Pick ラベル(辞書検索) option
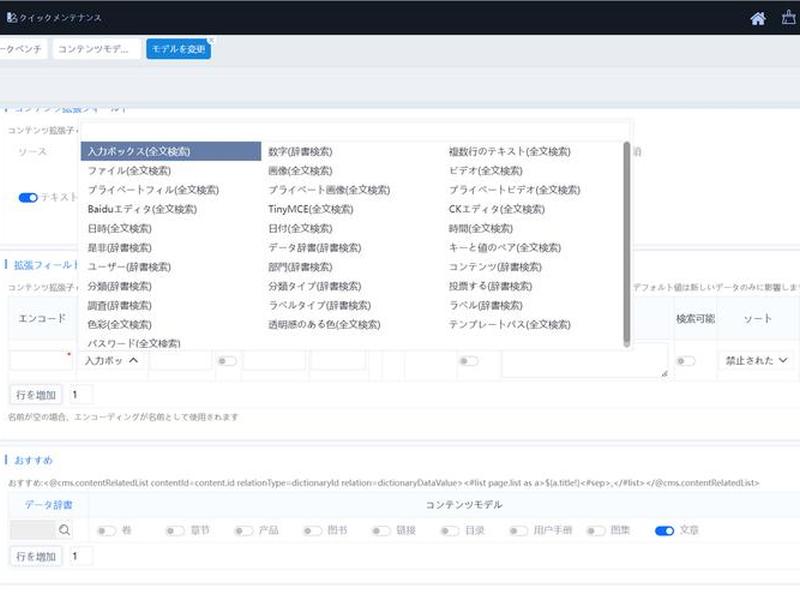This screenshot has height=600, width=800. point(485,305)
